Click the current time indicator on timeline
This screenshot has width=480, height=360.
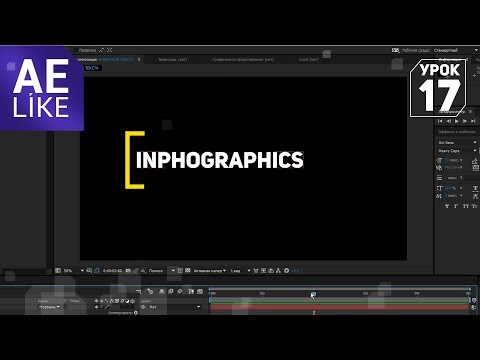coord(313,294)
